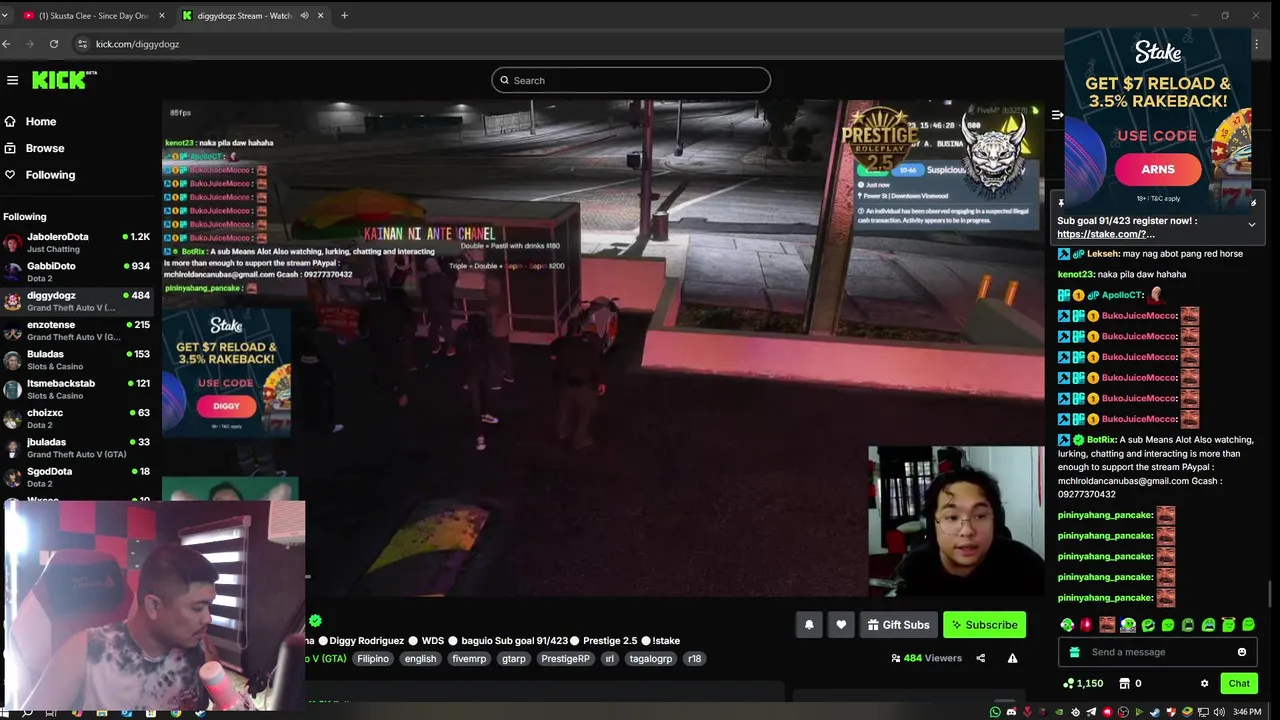Screen dimensions: 1280x720
Task: Click the gift icon in chat input
Action: pos(1075,652)
